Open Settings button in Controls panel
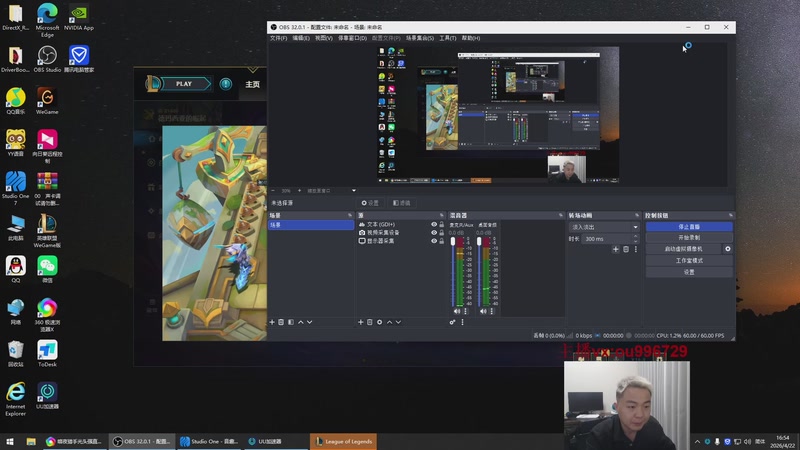800x450 pixels. coord(689,272)
